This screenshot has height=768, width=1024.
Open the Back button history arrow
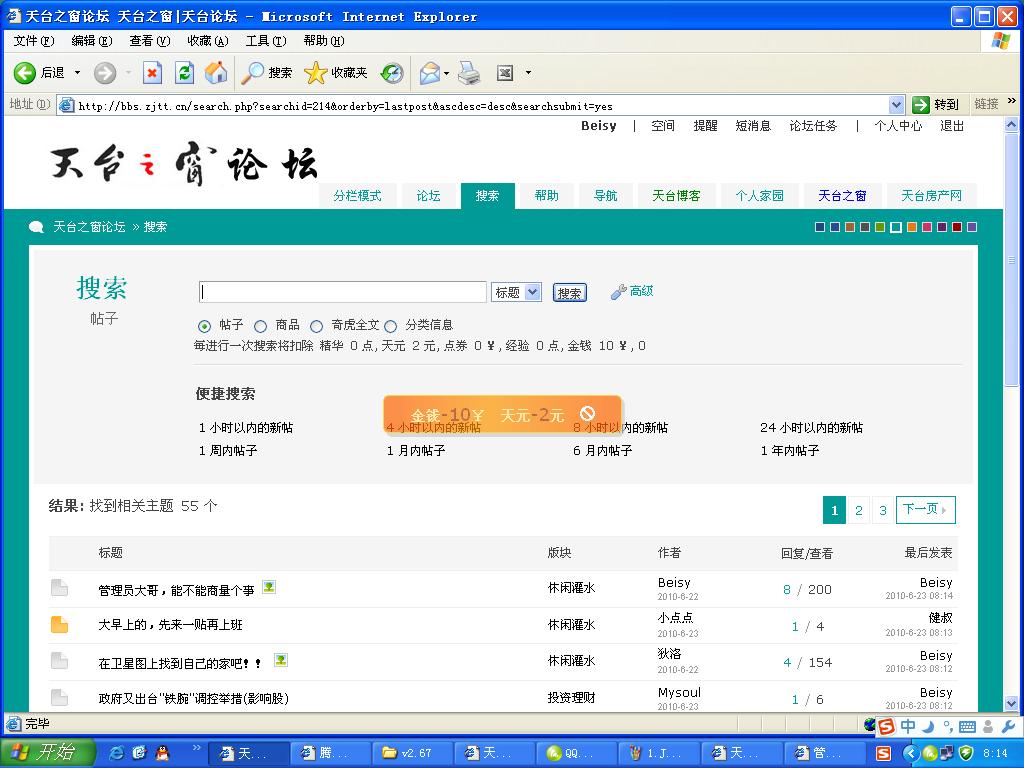coord(78,73)
